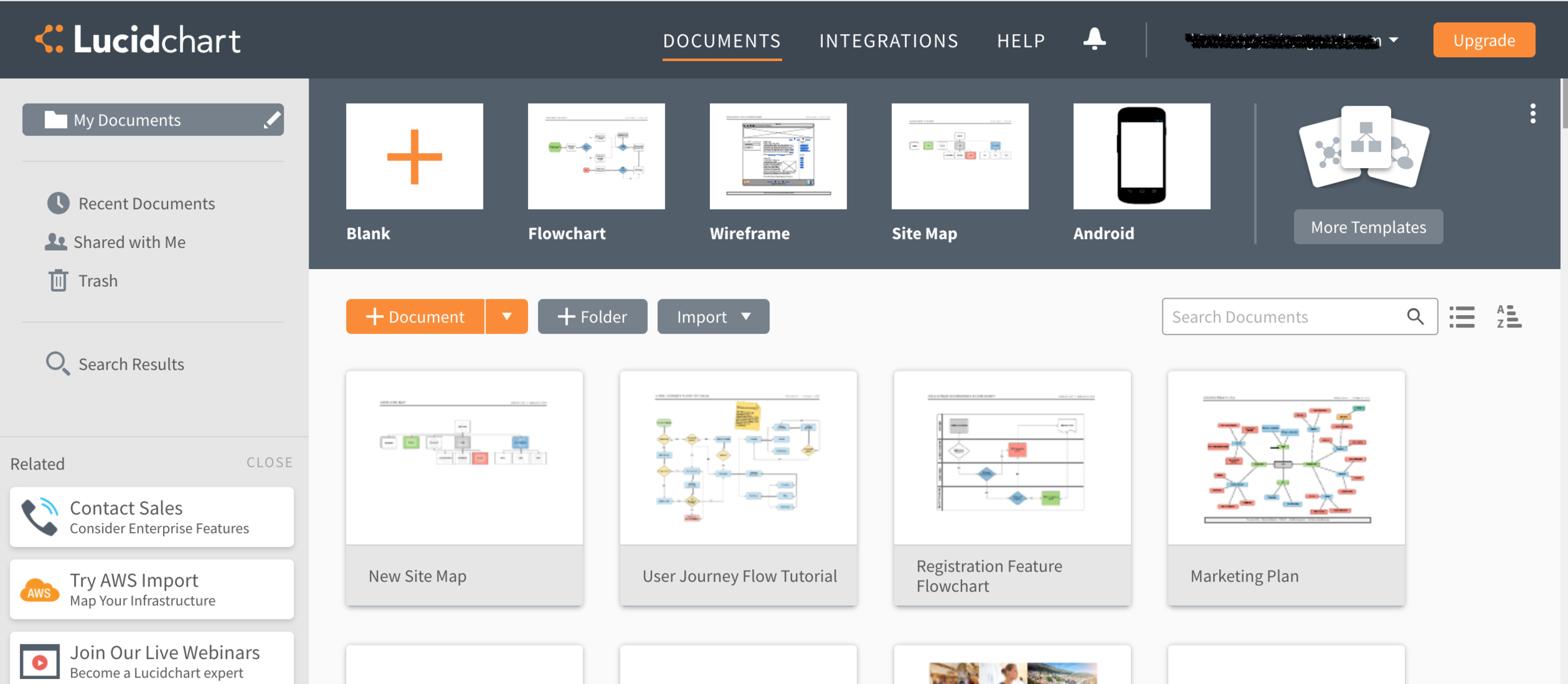1568x684 pixels.
Task: Open Join Our Live Webinars card
Action: point(152,659)
